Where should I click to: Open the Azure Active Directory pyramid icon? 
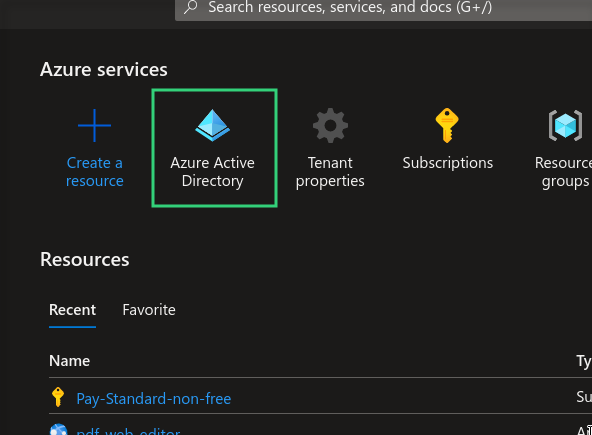tap(213, 125)
